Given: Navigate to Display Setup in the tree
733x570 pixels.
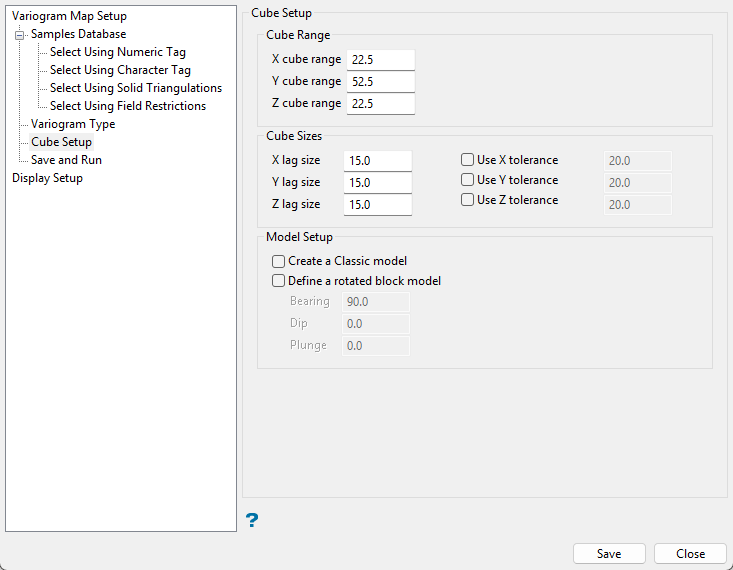Looking at the screenshot, I should 47,178.
